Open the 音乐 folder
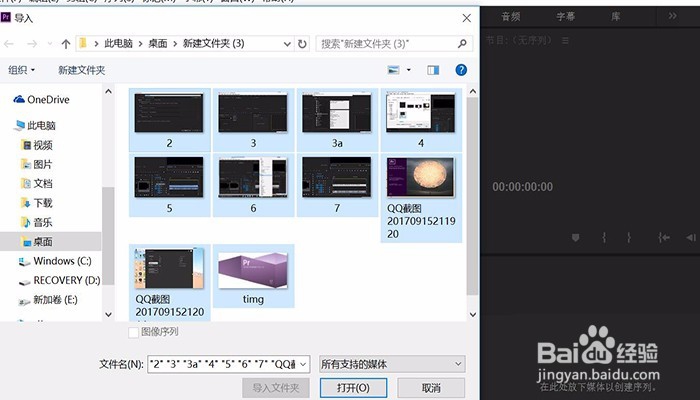 37,222
